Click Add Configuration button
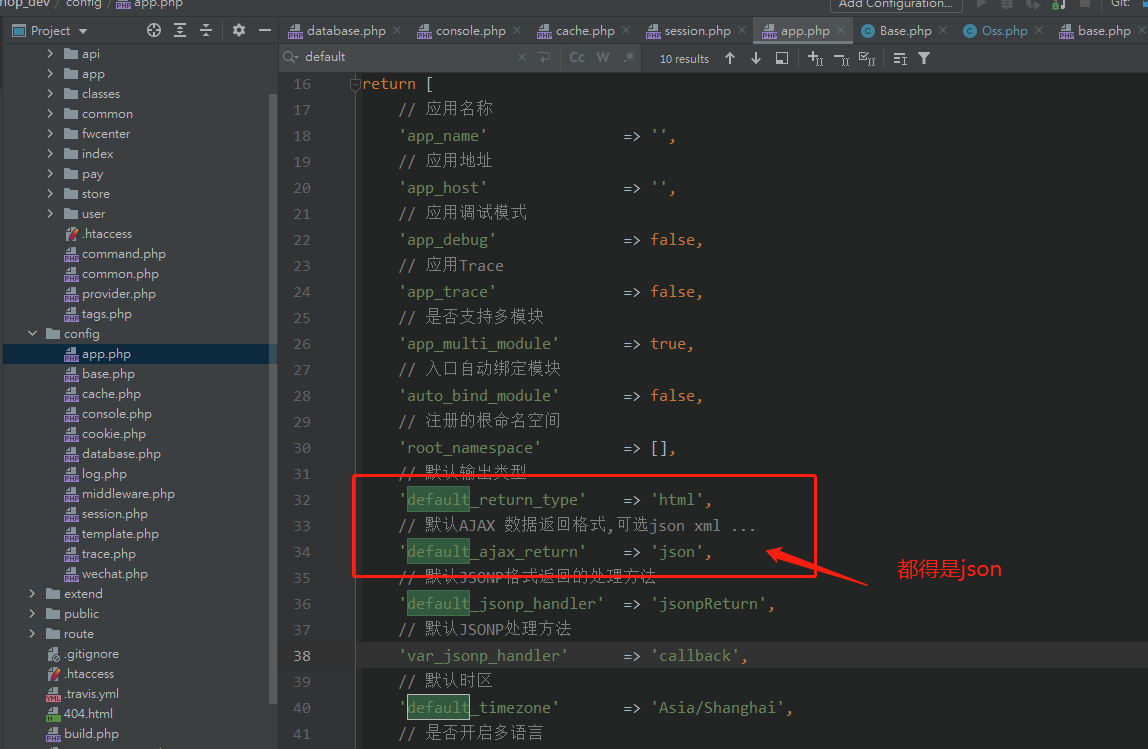This screenshot has width=1148, height=749. pyautogui.click(x=895, y=4)
